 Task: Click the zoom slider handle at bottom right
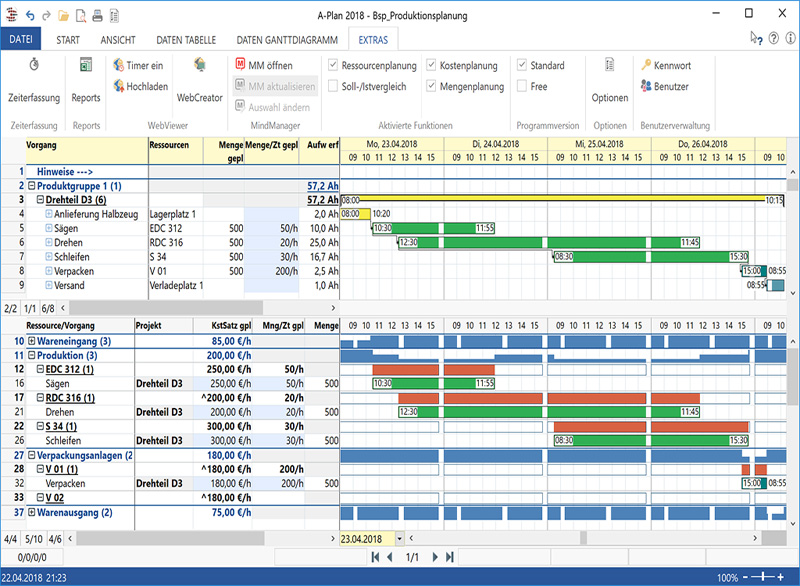[764, 577]
